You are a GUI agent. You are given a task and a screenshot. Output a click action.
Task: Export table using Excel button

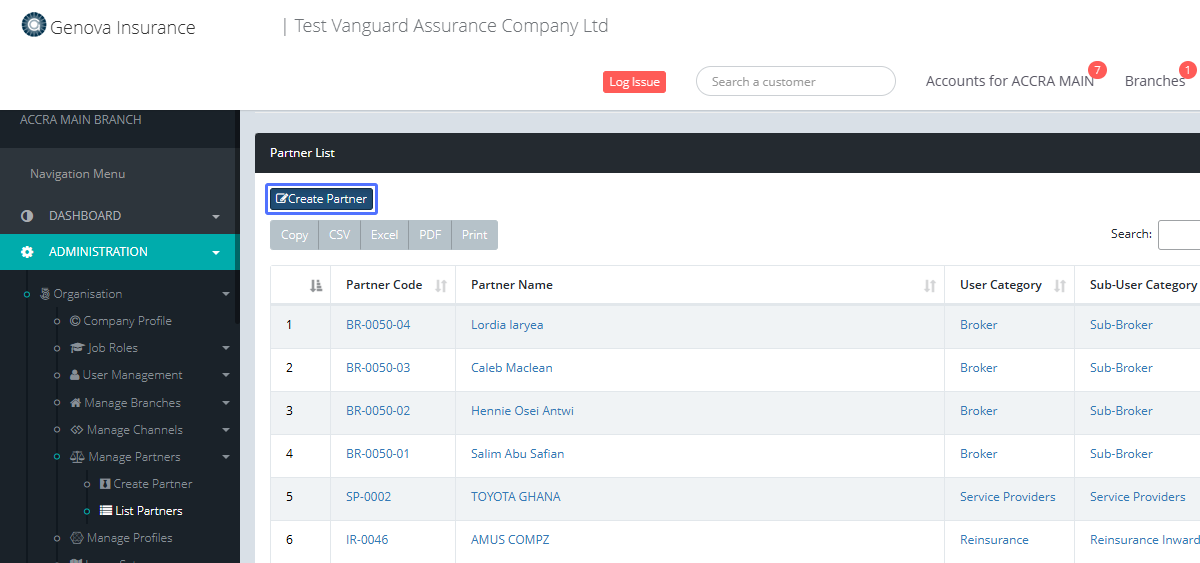384,235
